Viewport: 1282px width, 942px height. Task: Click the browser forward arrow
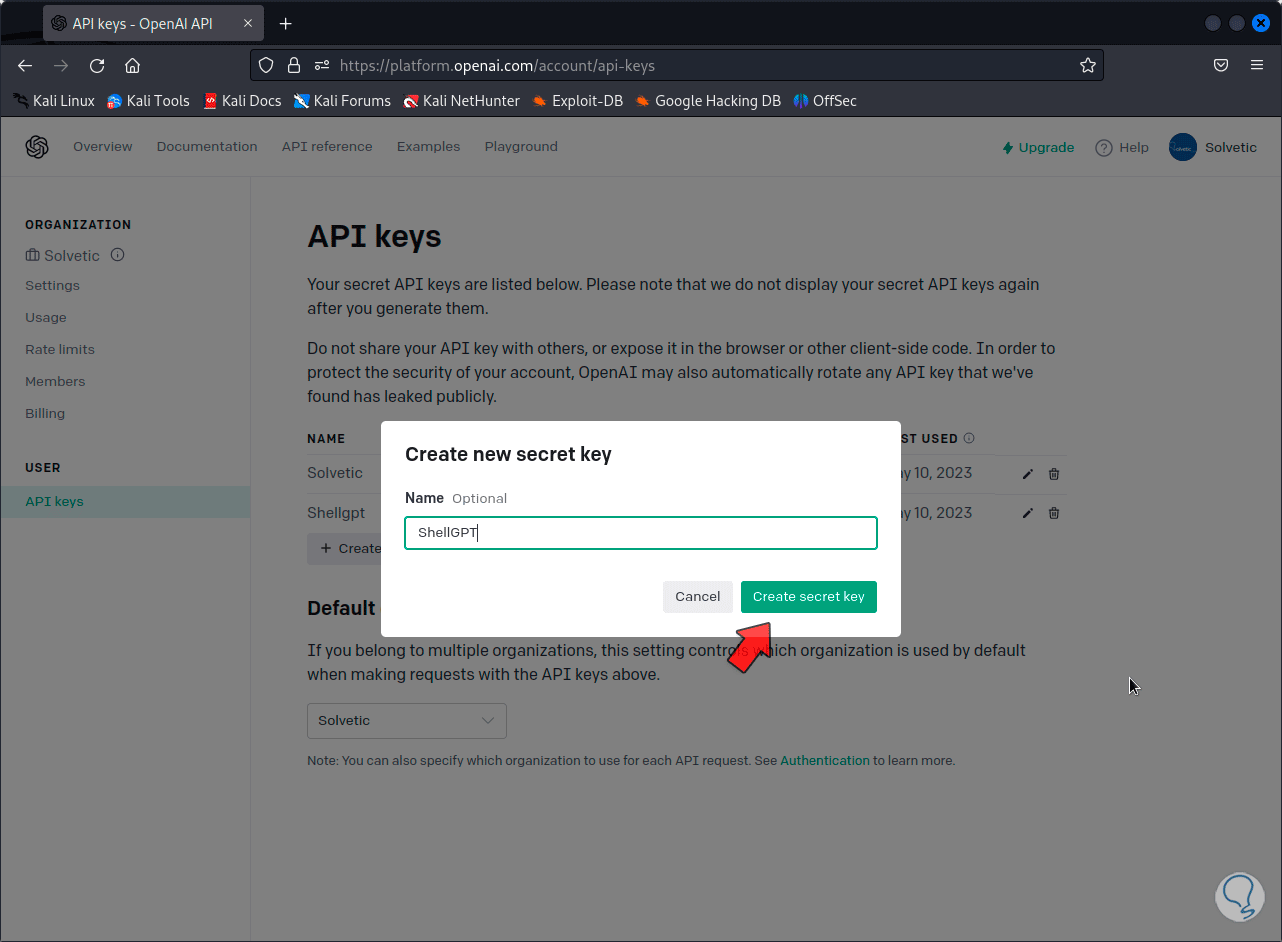(x=61, y=66)
